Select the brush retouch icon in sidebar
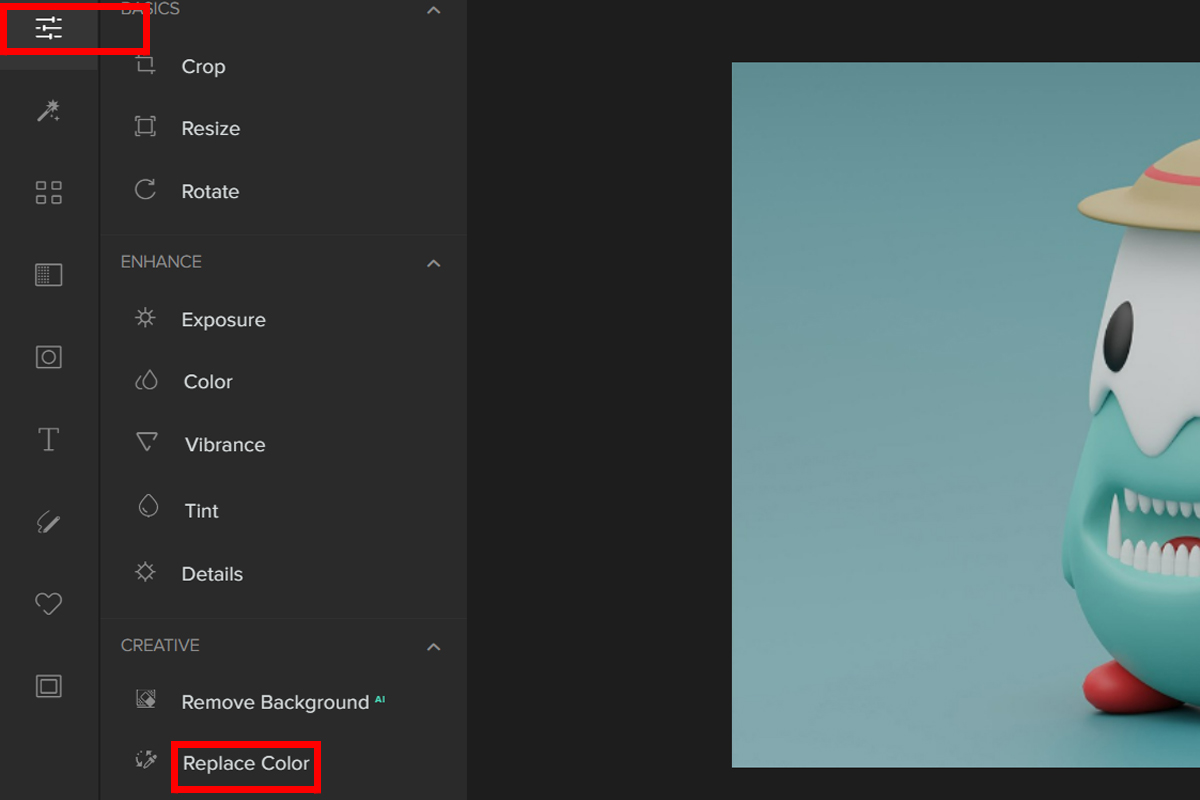The width and height of the screenshot is (1200, 800). (x=49, y=522)
